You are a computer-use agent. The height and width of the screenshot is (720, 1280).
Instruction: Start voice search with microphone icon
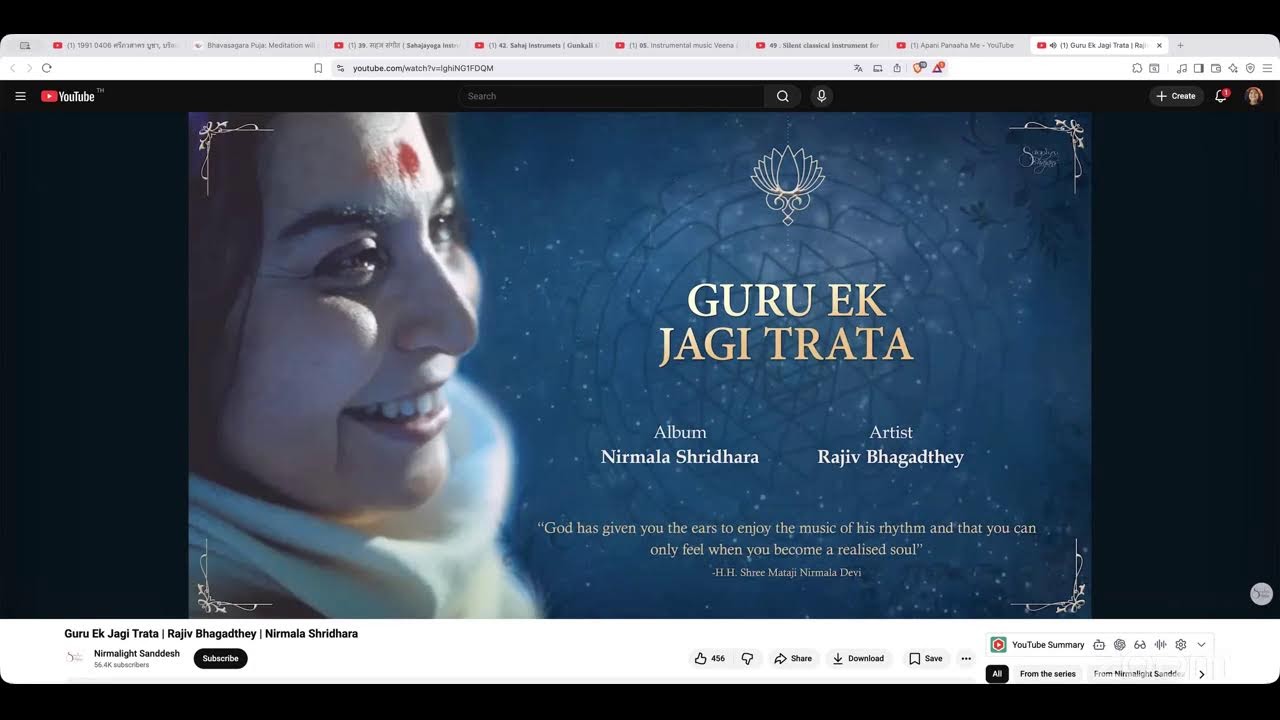(821, 96)
